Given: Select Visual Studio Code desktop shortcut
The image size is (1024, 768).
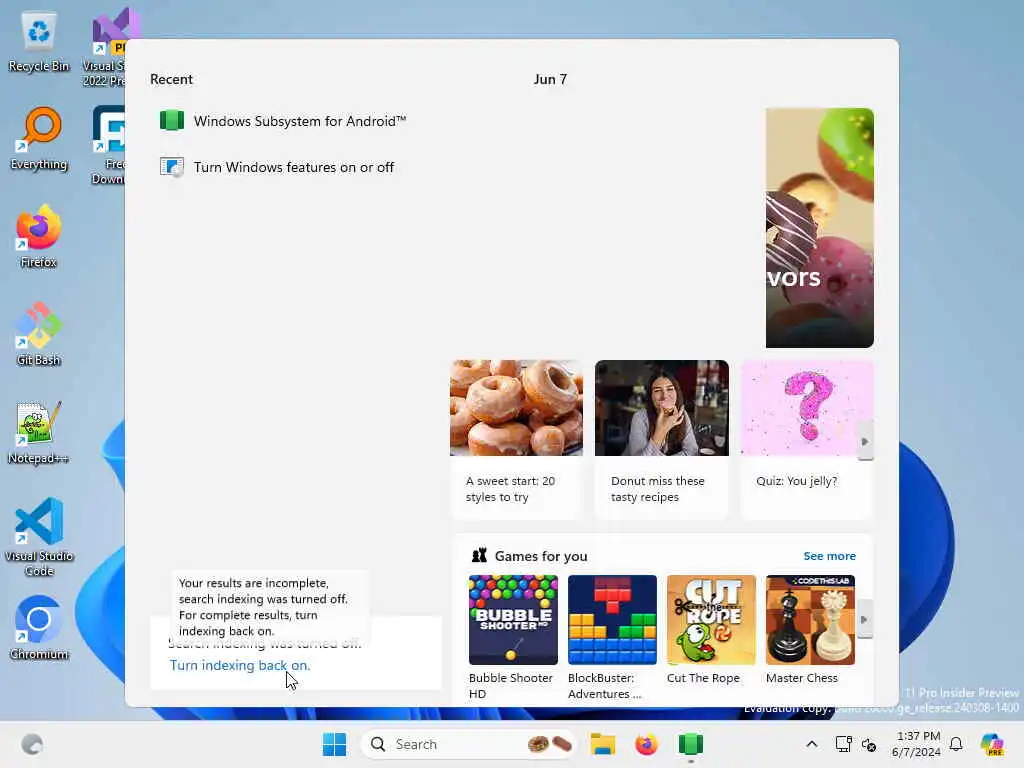Looking at the screenshot, I should [39, 537].
